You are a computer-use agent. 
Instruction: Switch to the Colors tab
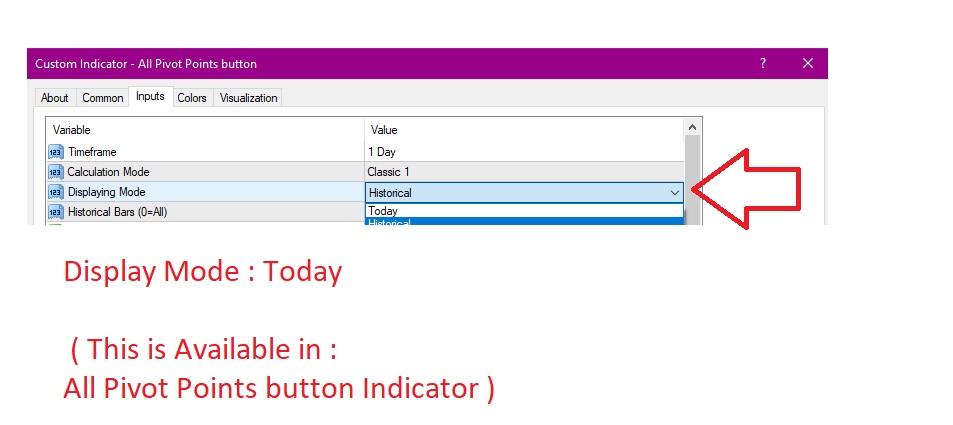[x=192, y=97]
